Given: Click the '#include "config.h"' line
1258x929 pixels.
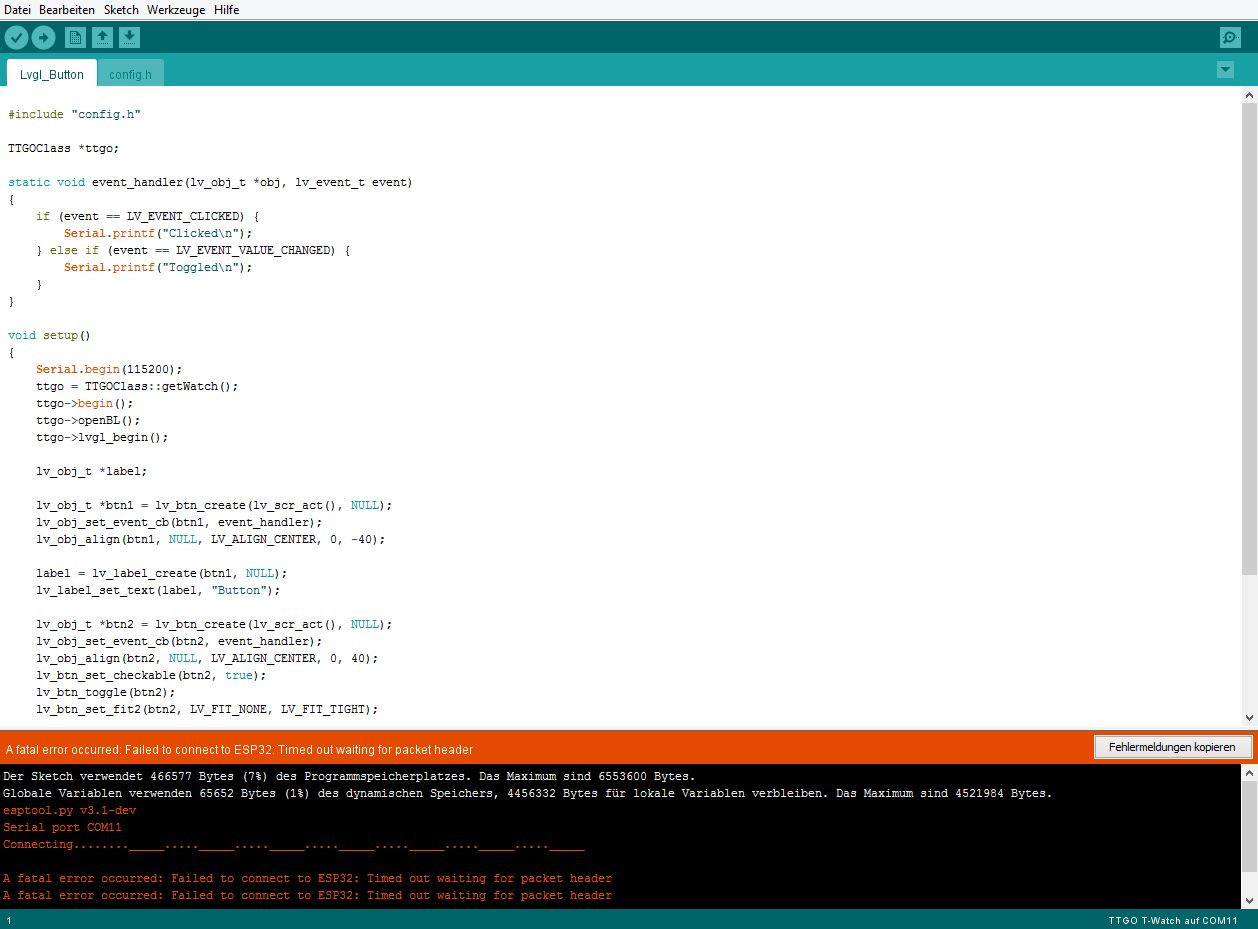Looking at the screenshot, I should (x=74, y=114).
